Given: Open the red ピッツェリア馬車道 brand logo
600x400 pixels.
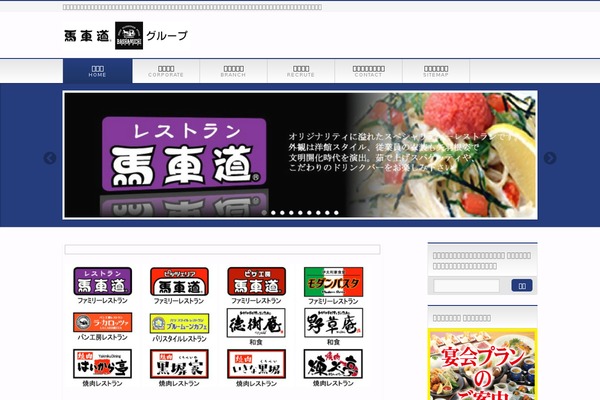Looking at the screenshot, I should (x=179, y=281).
